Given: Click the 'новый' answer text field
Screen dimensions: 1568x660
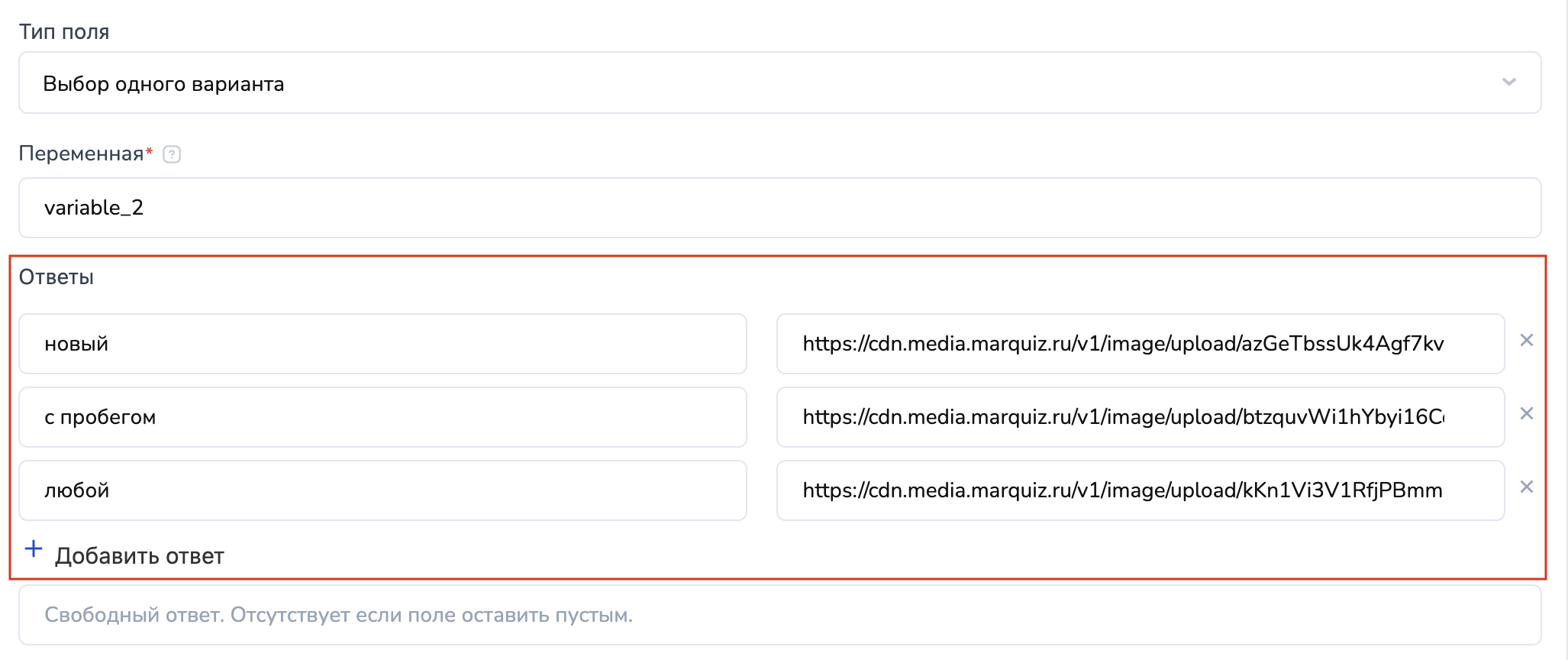Looking at the screenshot, I should (382, 344).
